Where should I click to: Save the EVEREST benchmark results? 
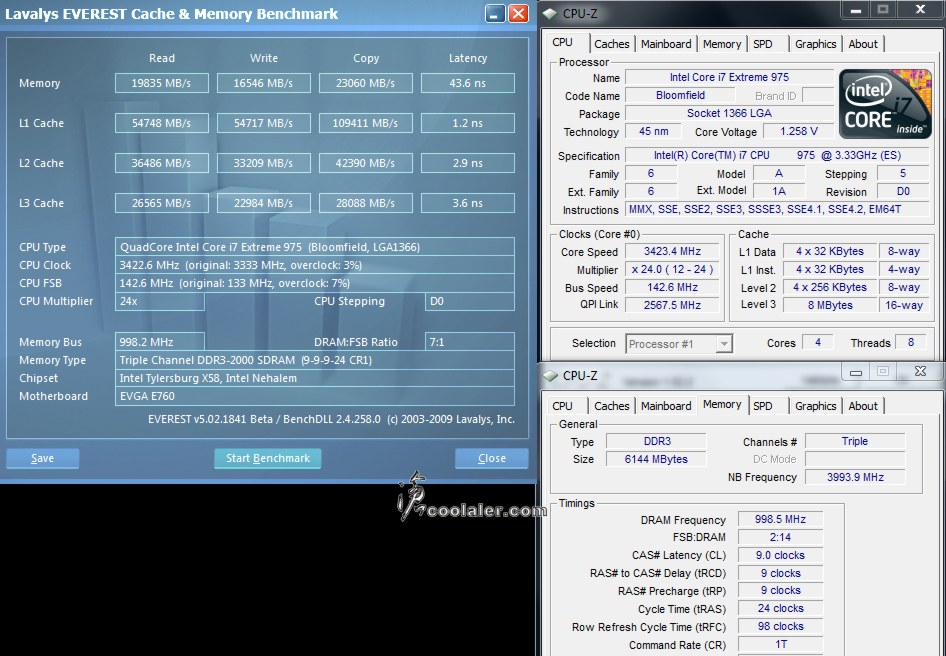pos(42,458)
